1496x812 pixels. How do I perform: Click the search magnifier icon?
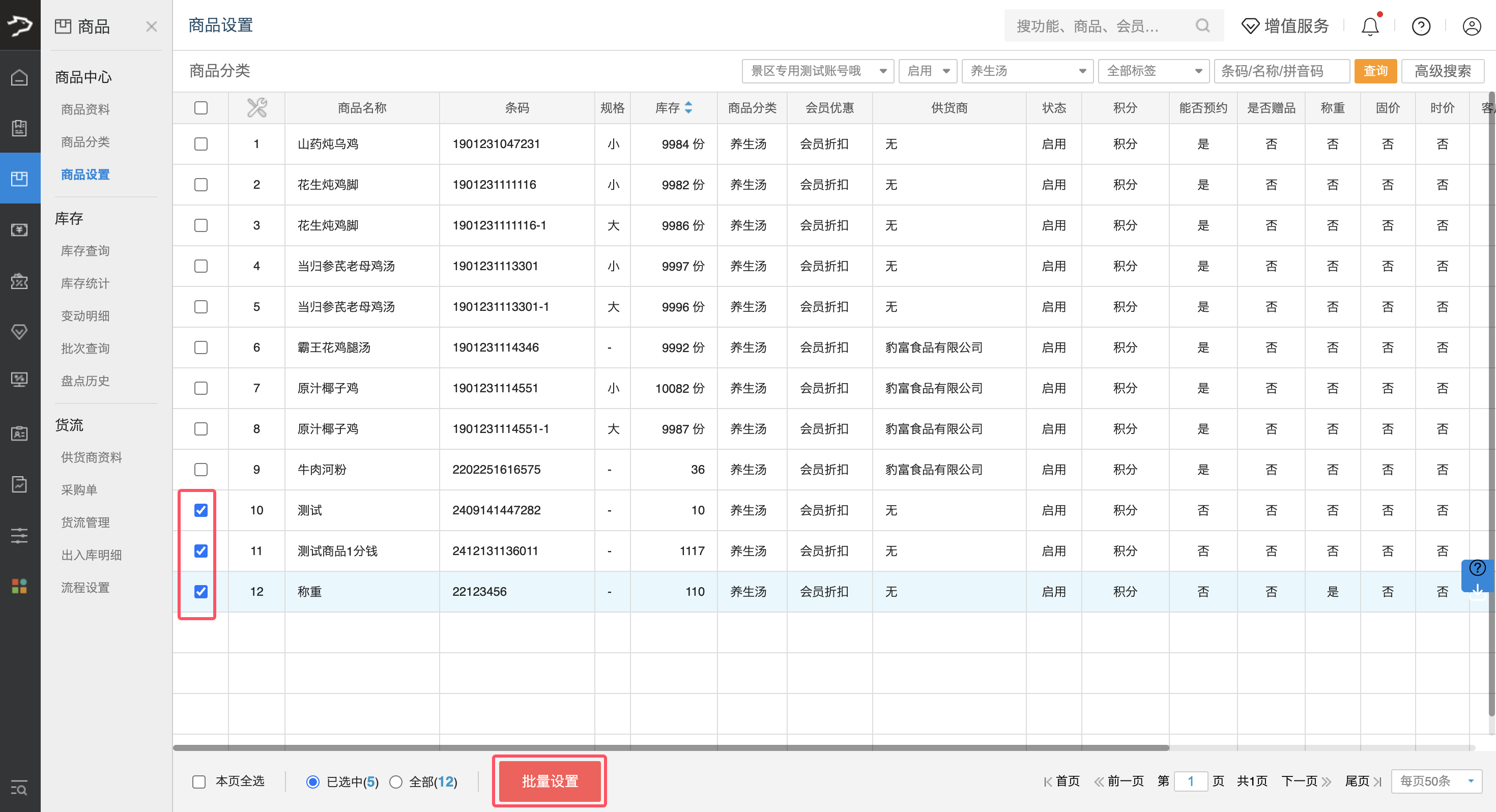[1203, 25]
